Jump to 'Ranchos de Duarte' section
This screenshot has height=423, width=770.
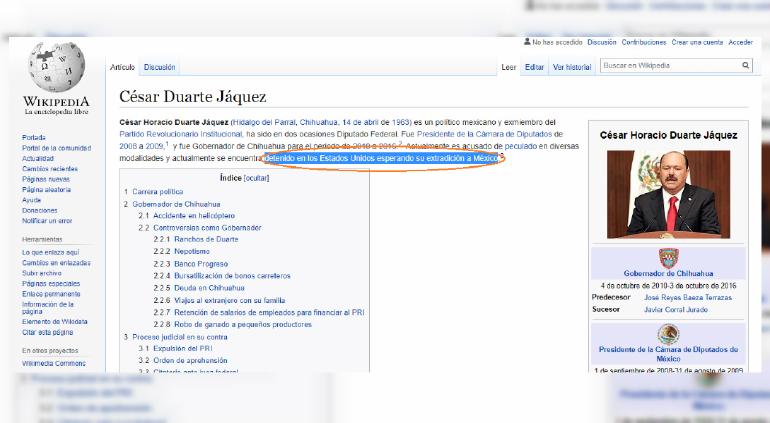206,239
